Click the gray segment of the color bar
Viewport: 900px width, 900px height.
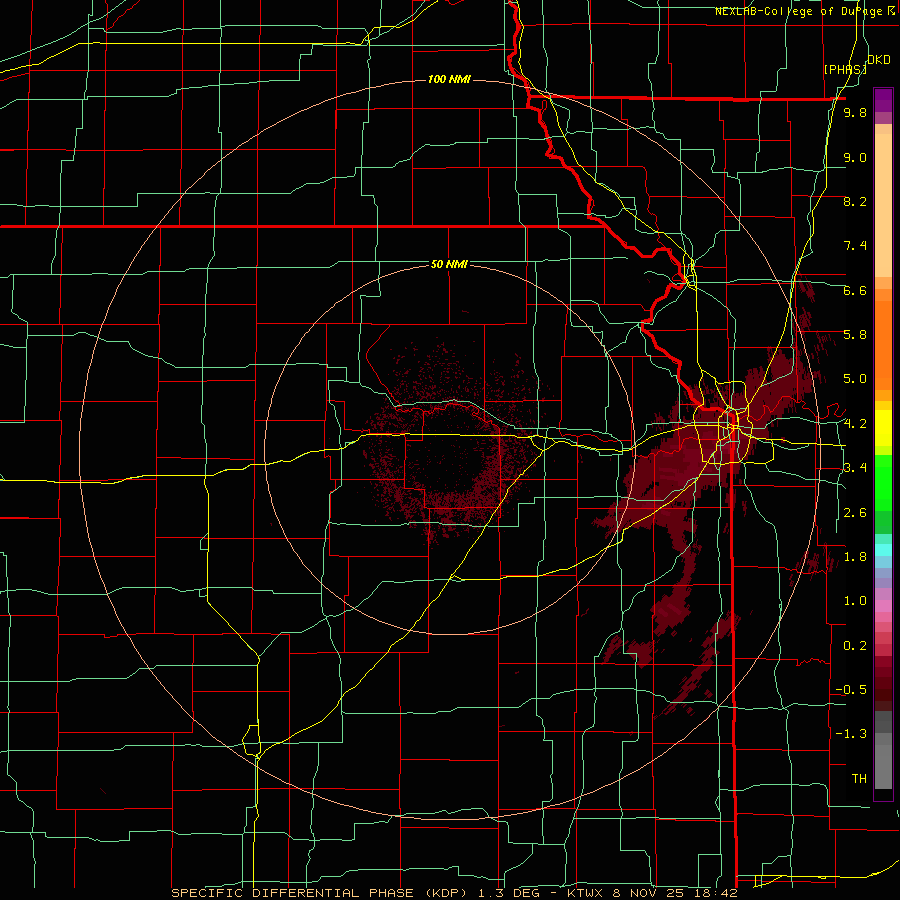[883, 752]
